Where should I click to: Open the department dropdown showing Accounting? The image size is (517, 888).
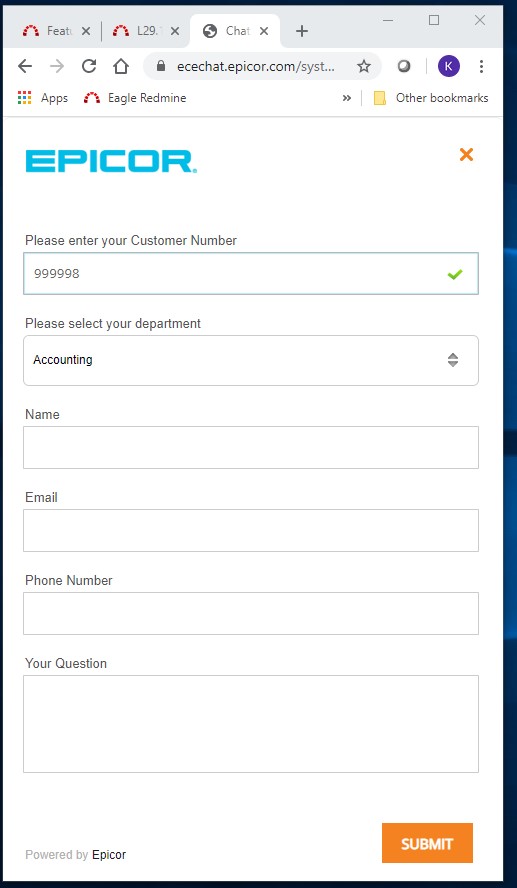tap(251, 360)
